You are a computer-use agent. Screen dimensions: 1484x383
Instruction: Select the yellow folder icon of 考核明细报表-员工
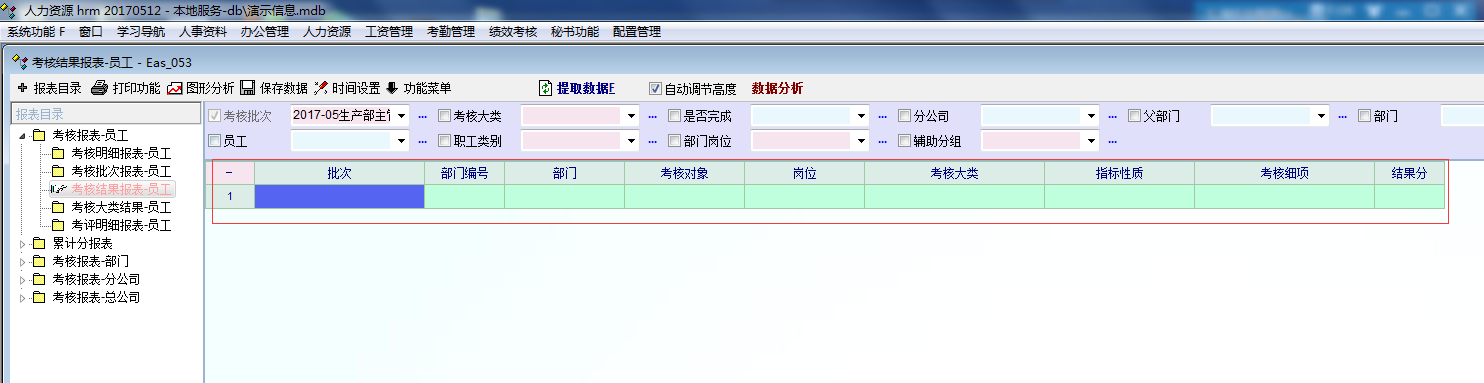click(58, 153)
